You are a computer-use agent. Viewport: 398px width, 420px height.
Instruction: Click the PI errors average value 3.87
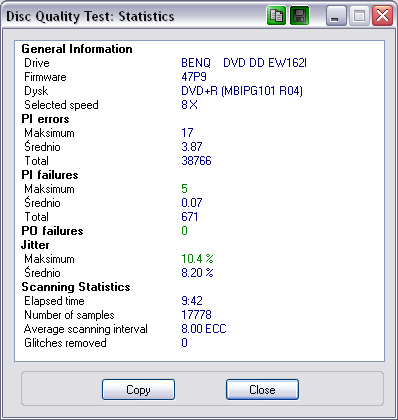click(192, 147)
